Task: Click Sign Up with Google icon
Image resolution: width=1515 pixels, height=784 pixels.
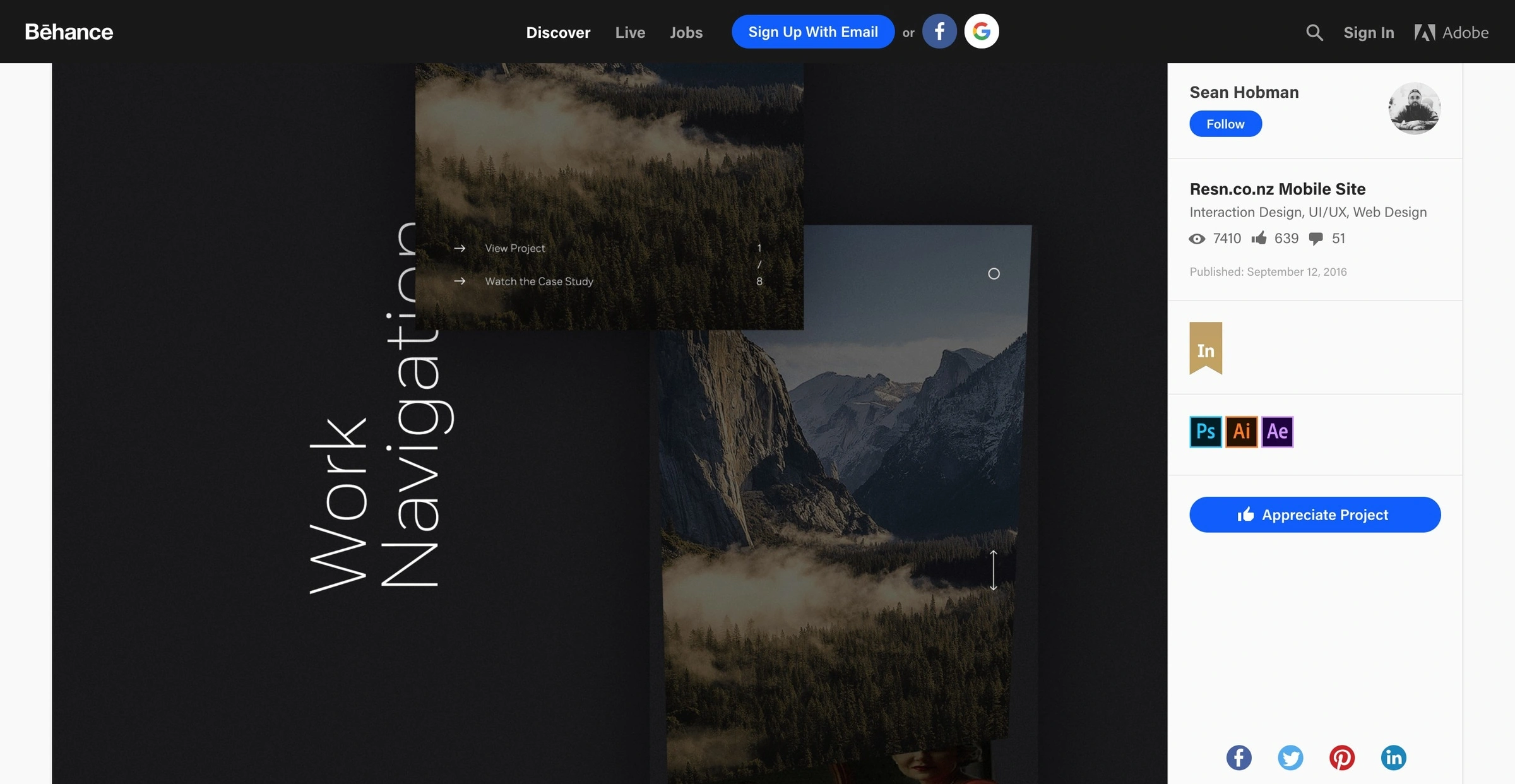Action: tap(981, 31)
